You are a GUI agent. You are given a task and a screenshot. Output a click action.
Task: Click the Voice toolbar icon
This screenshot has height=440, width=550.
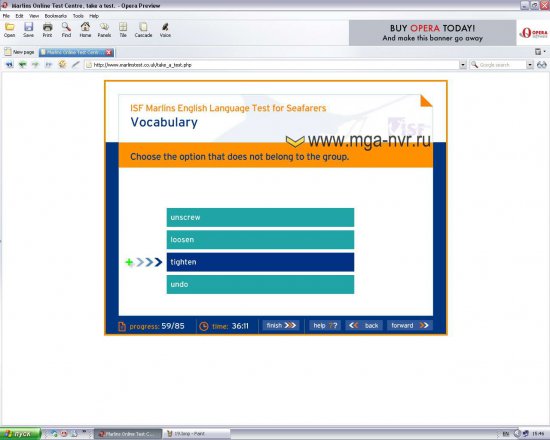coord(165,27)
